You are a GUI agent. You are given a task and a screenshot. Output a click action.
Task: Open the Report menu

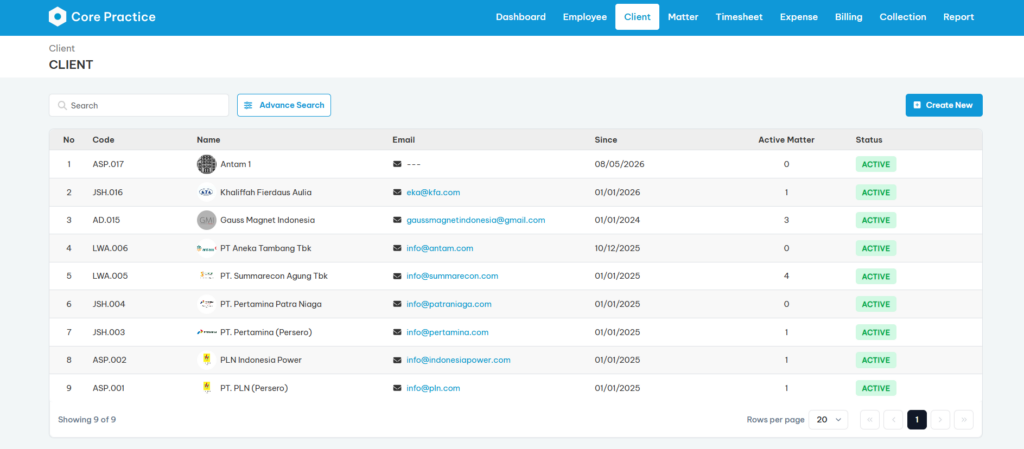coord(958,17)
